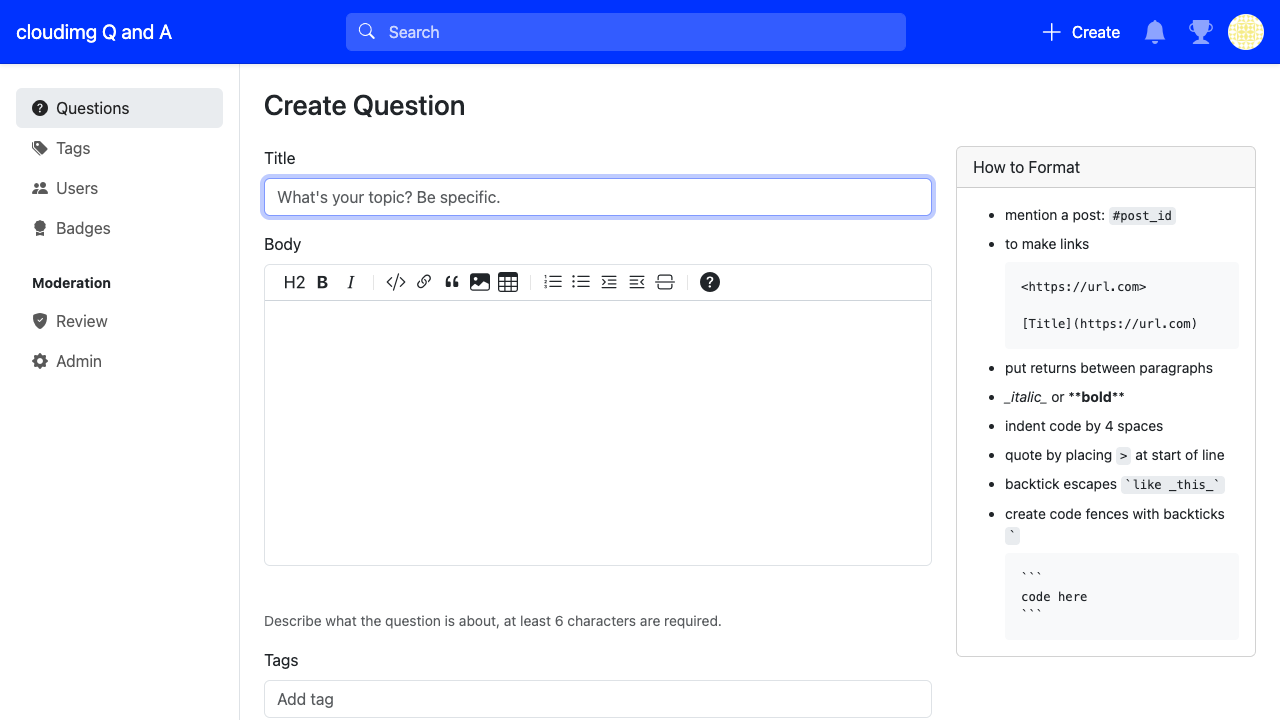
Task: Click the '`like _this_`' snippet
Action: 1173,485
